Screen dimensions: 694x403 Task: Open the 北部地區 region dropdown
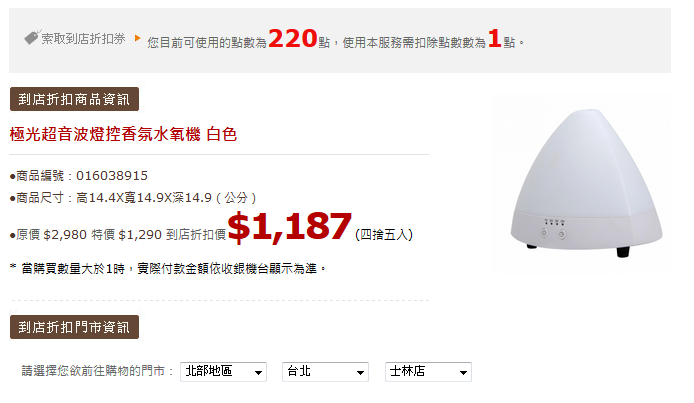(x=224, y=372)
